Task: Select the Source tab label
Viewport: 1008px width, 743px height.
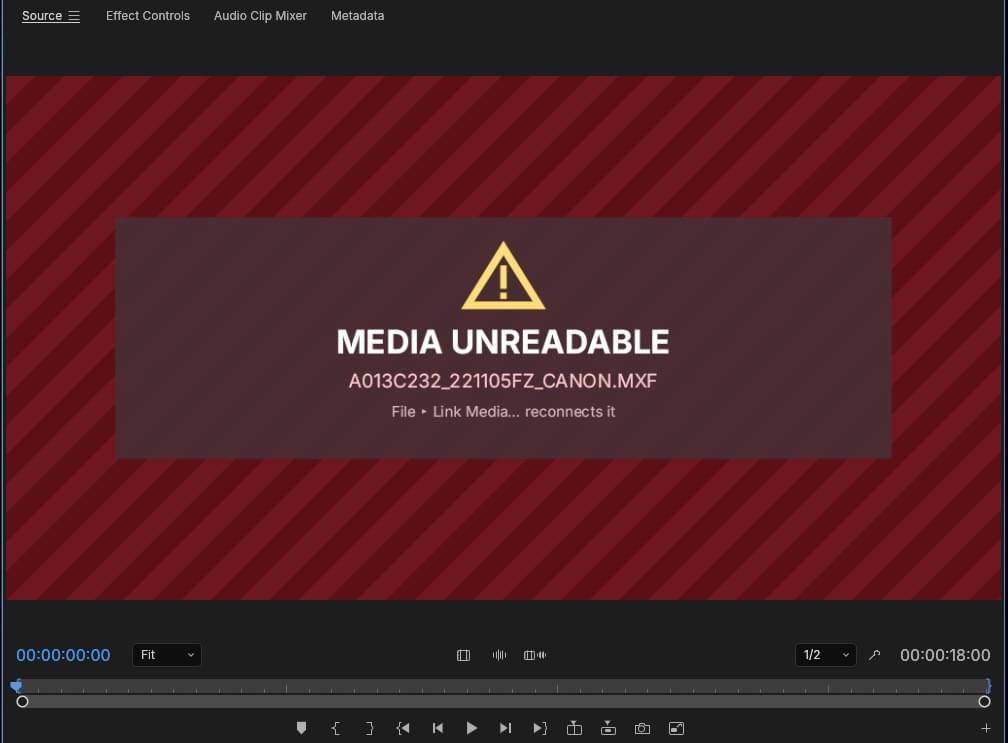Action: [x=42, y=16]
